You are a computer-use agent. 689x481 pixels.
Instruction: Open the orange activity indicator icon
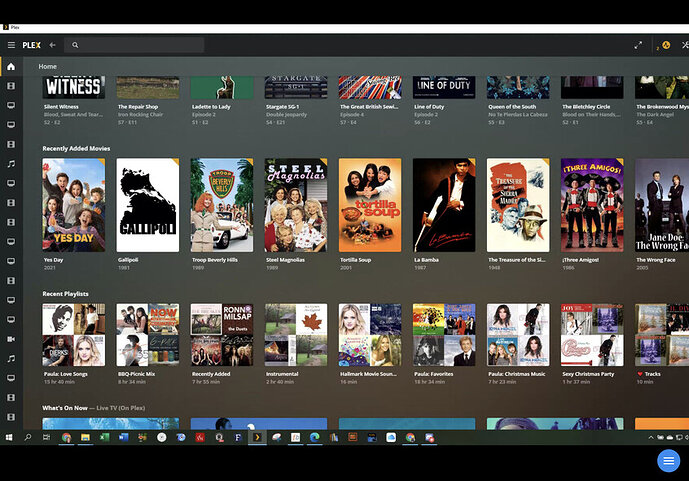pyautogui.click(x=666, y=45)
